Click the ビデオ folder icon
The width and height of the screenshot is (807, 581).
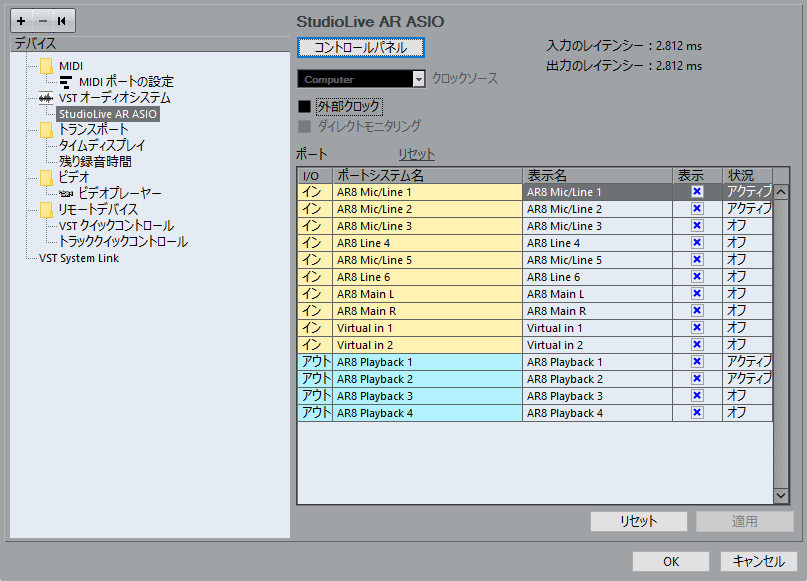coord(46,178)
